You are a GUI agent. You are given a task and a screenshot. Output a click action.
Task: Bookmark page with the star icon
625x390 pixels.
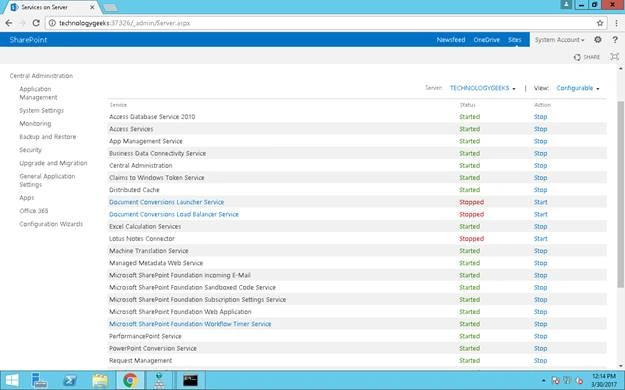coord(599,23)
